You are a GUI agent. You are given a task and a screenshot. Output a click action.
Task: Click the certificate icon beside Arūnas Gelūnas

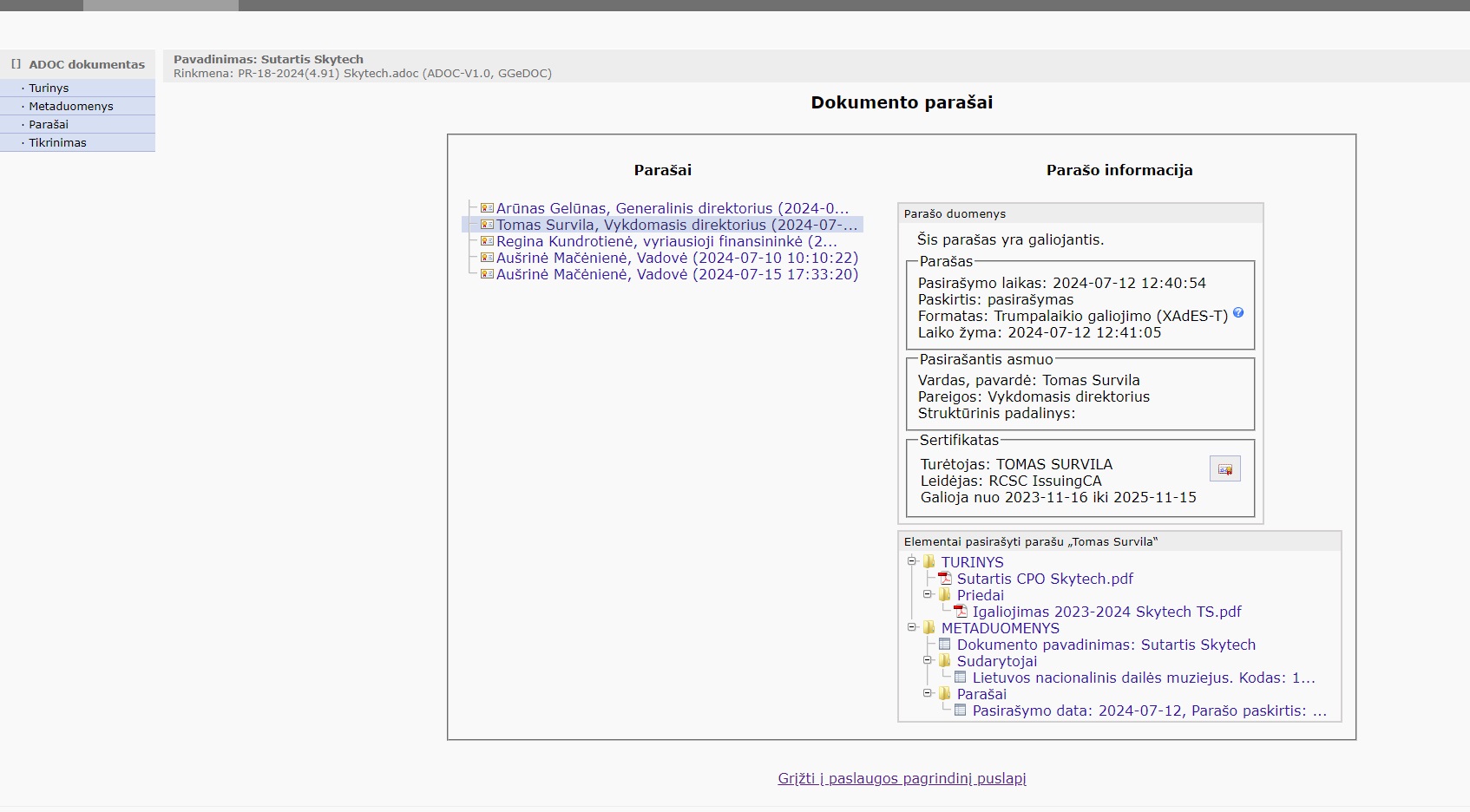pyautogui.click(x=487, y=208)
